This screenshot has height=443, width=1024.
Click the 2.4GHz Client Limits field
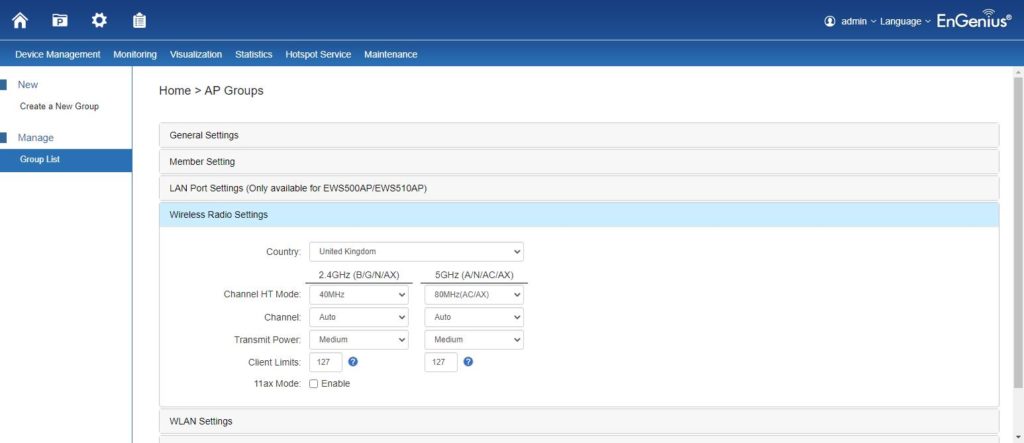click(x=325, y=362)
